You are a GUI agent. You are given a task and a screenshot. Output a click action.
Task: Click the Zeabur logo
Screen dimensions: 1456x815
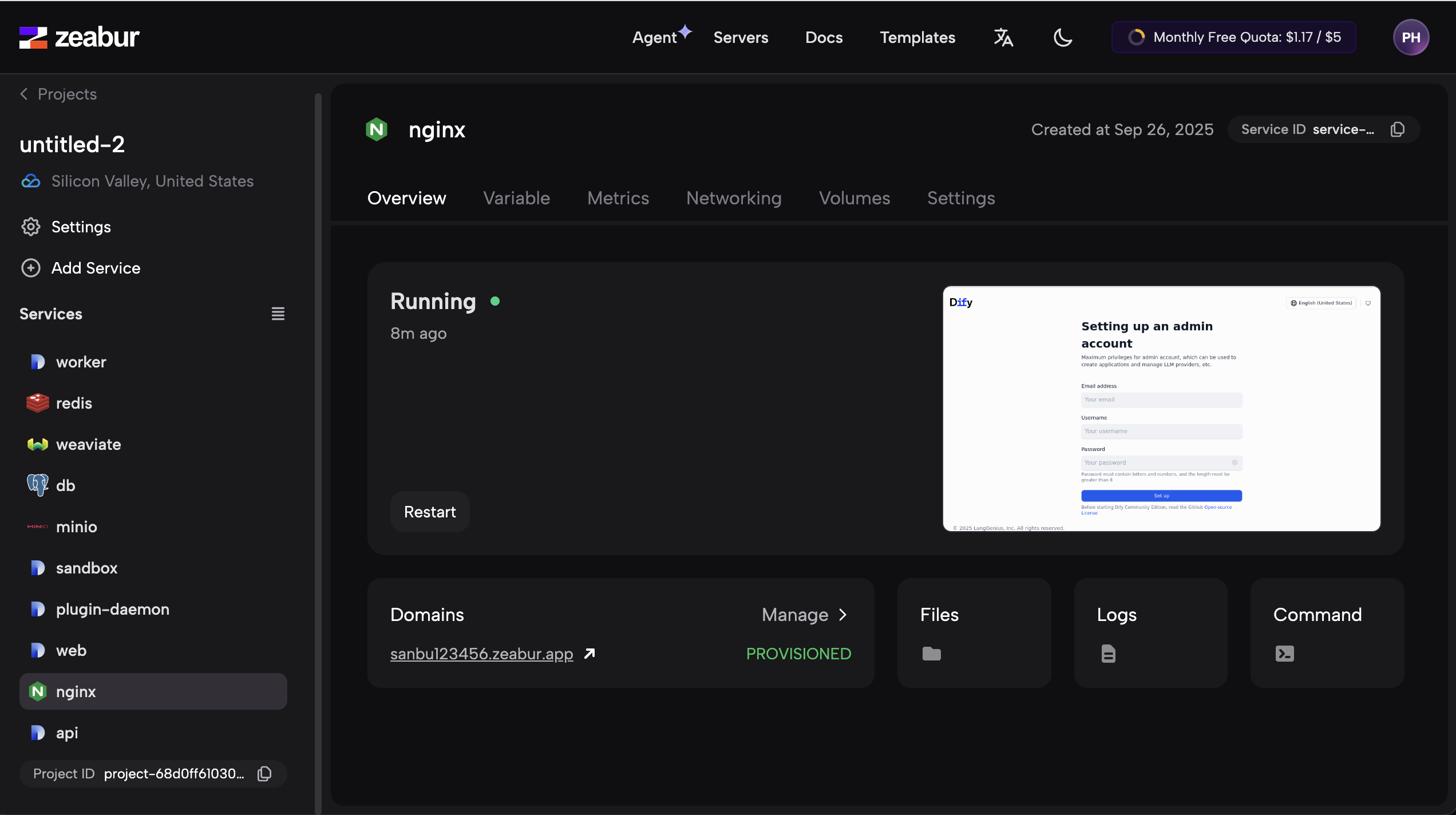pyautogui.click(x=80, y=38)
